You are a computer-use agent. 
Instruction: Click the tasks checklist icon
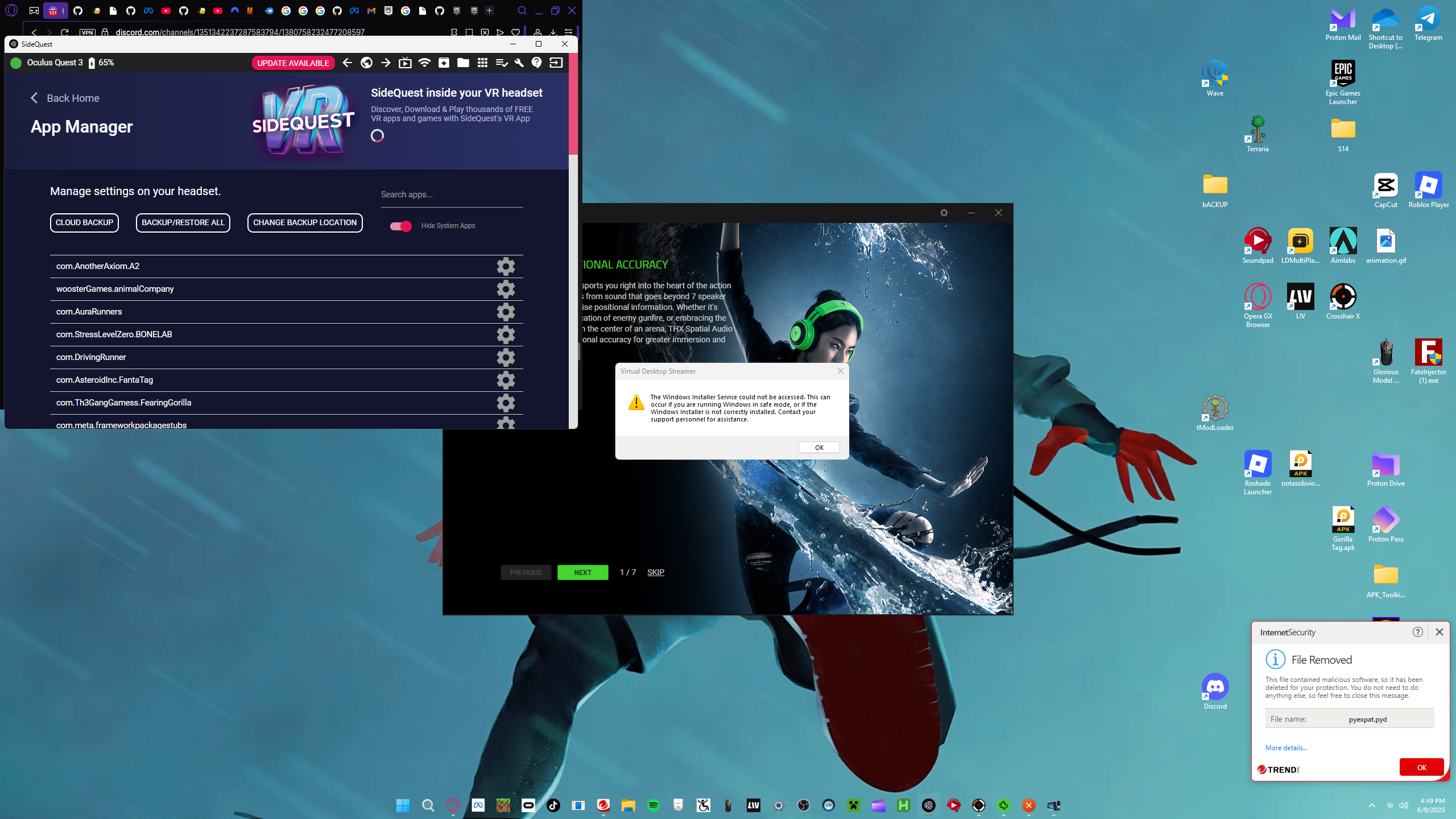coord(501,63)
